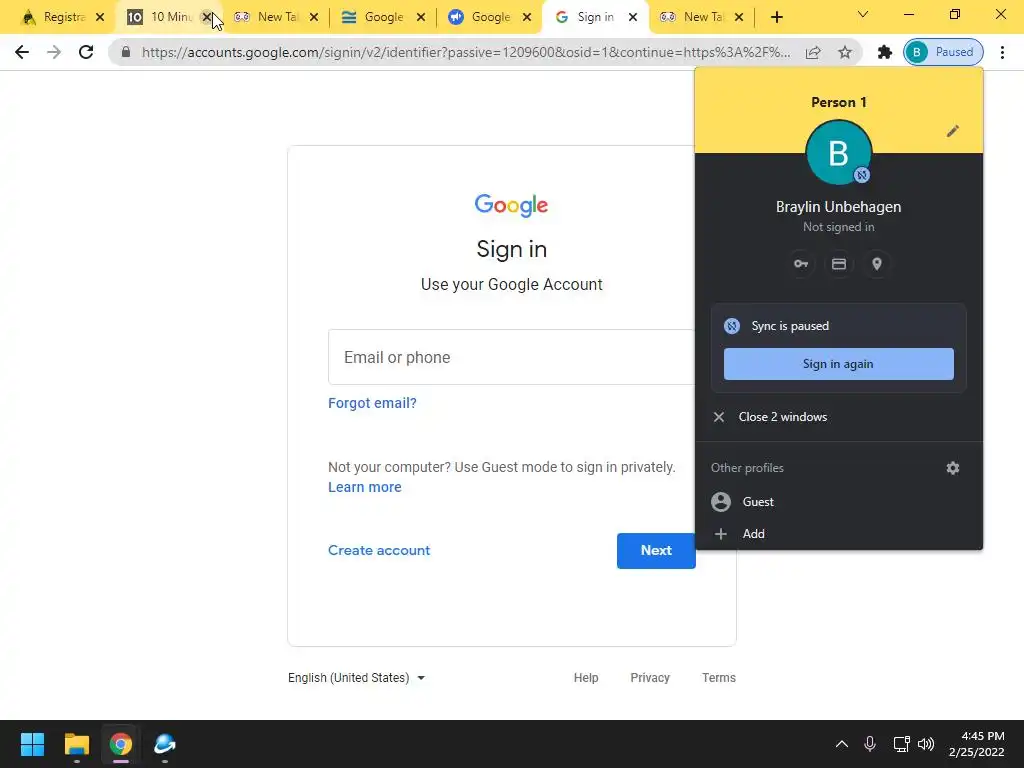Viewport: 1024px width, 768px height.
Task: Click the microphone tray icon
Action: click(870, 744)
